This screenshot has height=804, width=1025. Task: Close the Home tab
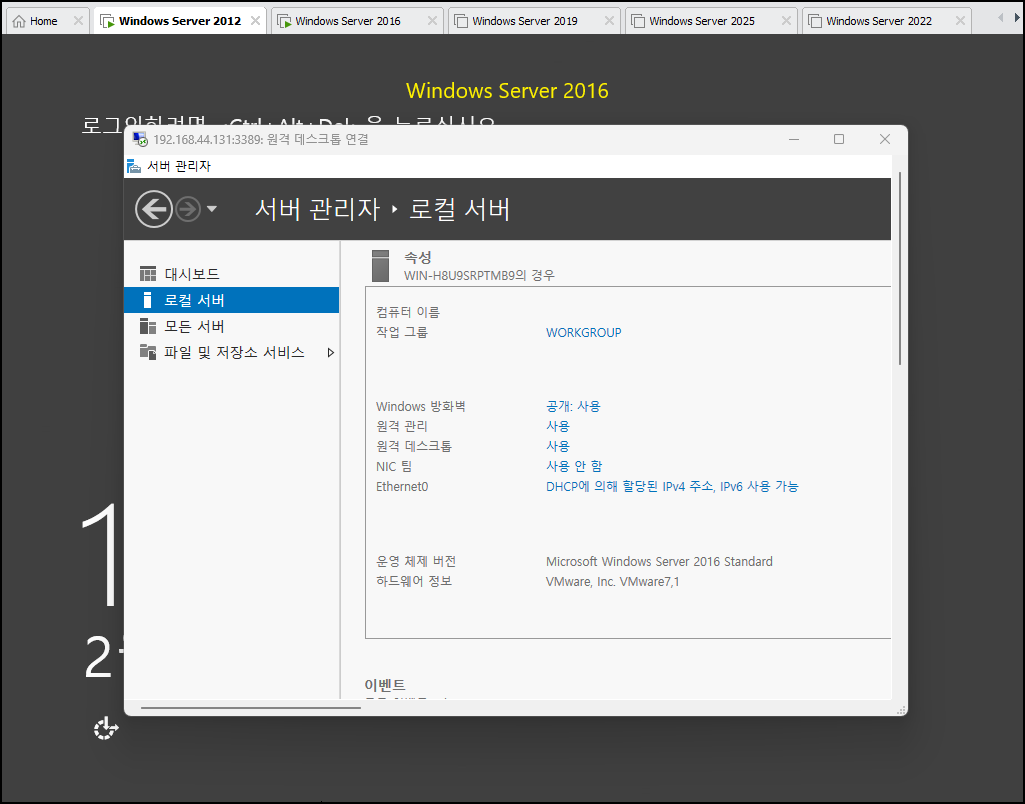pos(78,21)
